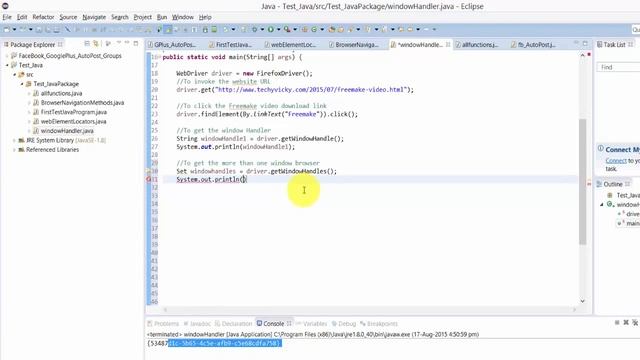The height and width of the screenshot is (360, 640).
Task: Open the Edit menu
Action: pos(22,17)
